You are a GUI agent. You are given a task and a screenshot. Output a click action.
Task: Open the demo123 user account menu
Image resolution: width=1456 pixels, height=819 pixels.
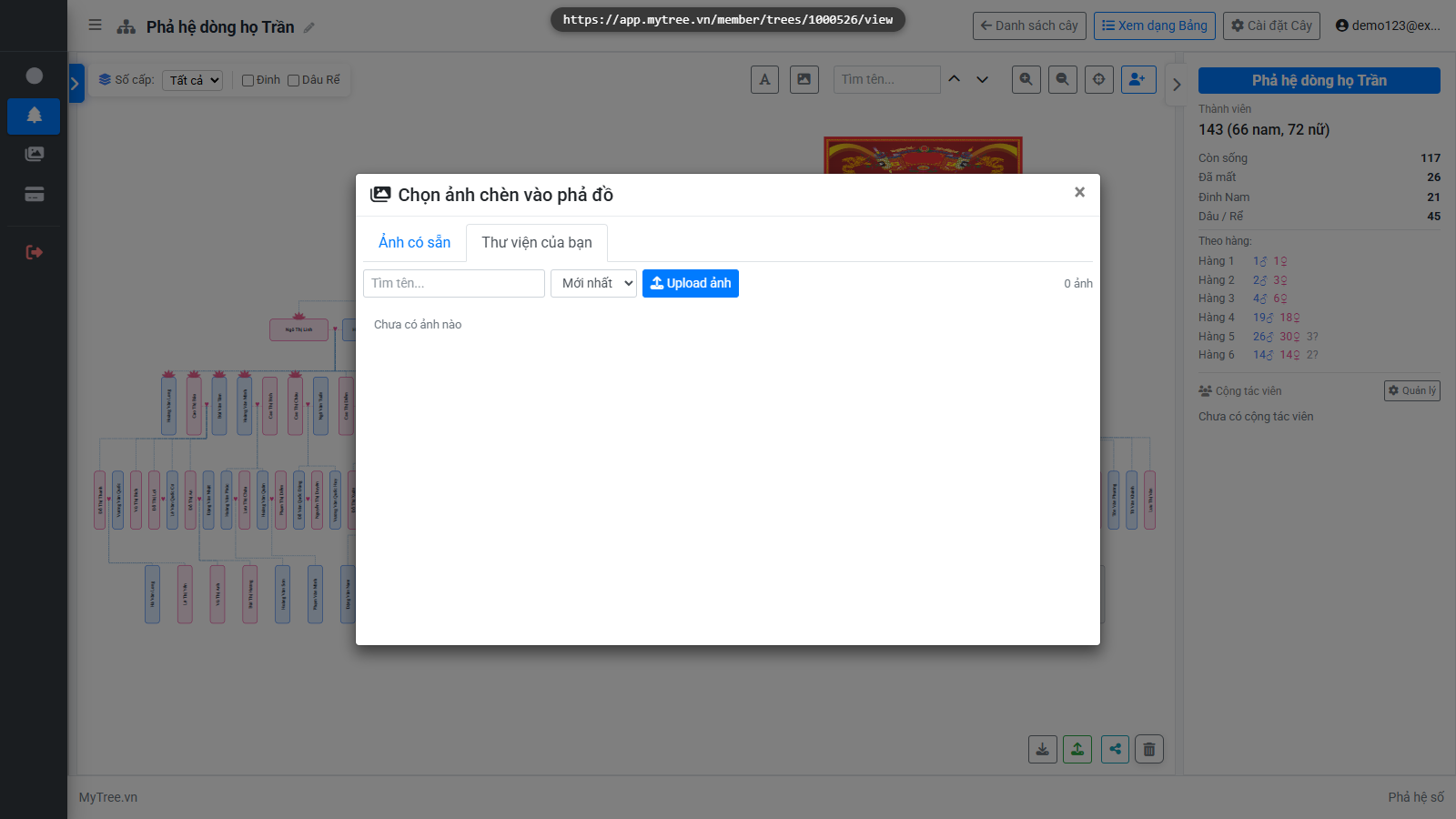tap(1388, 25)
